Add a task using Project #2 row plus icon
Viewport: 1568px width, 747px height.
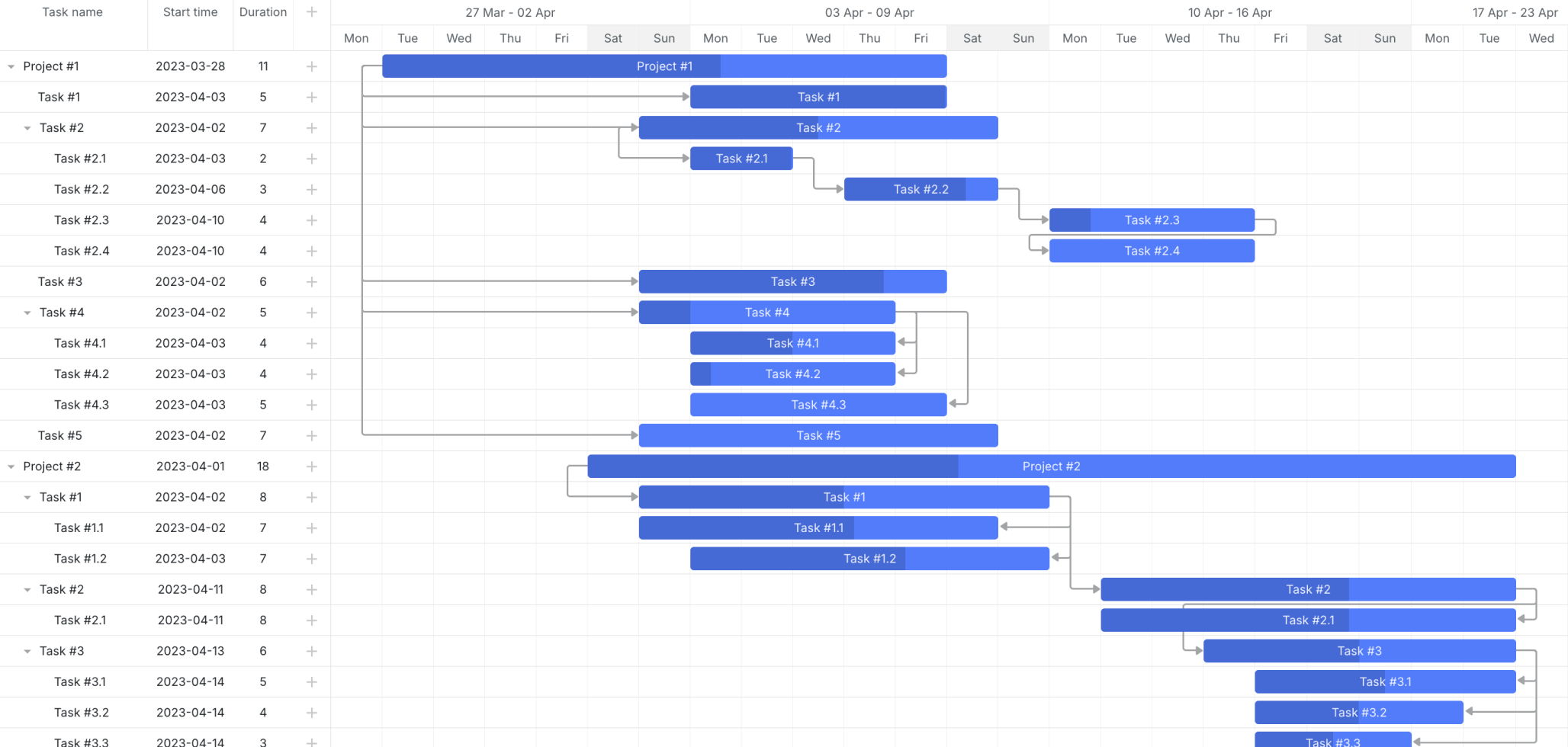click(x=311, y=466)
